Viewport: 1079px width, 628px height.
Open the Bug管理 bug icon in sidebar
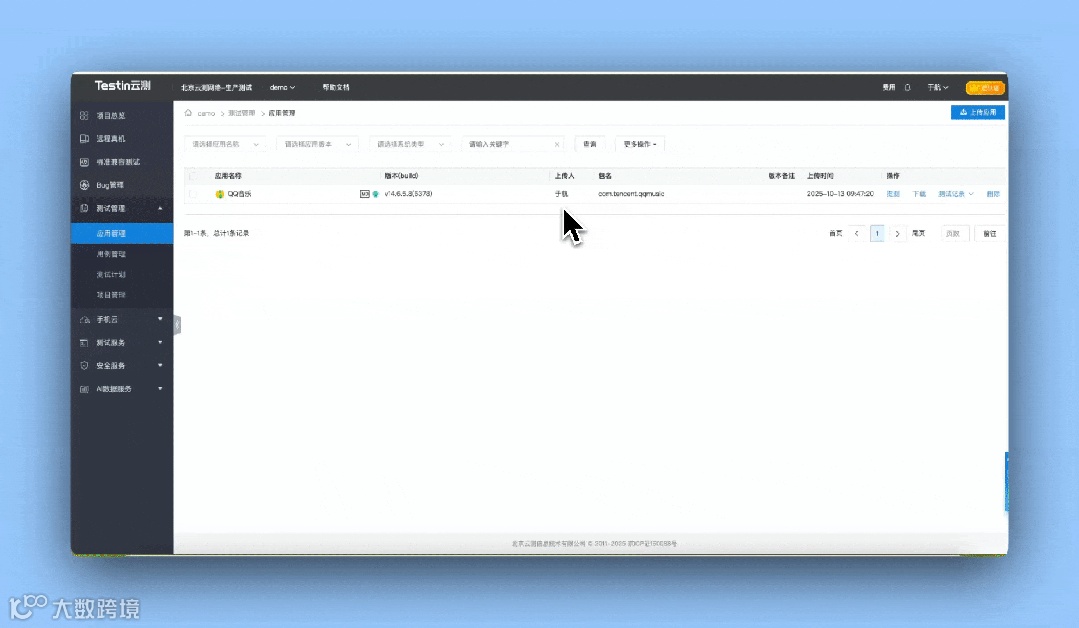click(x=84, y=185)
